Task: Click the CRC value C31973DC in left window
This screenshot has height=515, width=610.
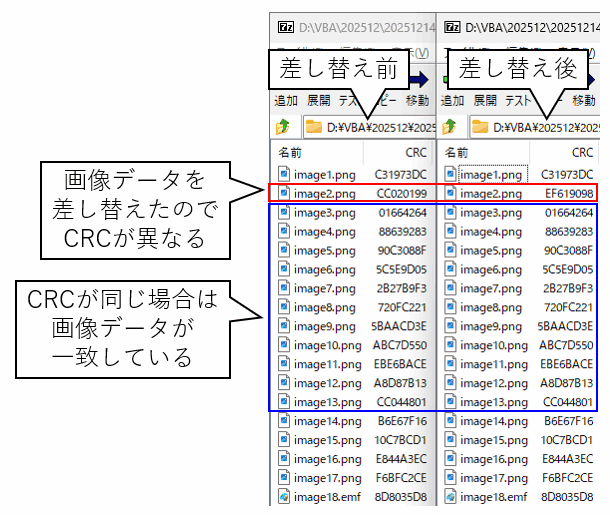Action: pyautogui.click(x=400, y=174)
